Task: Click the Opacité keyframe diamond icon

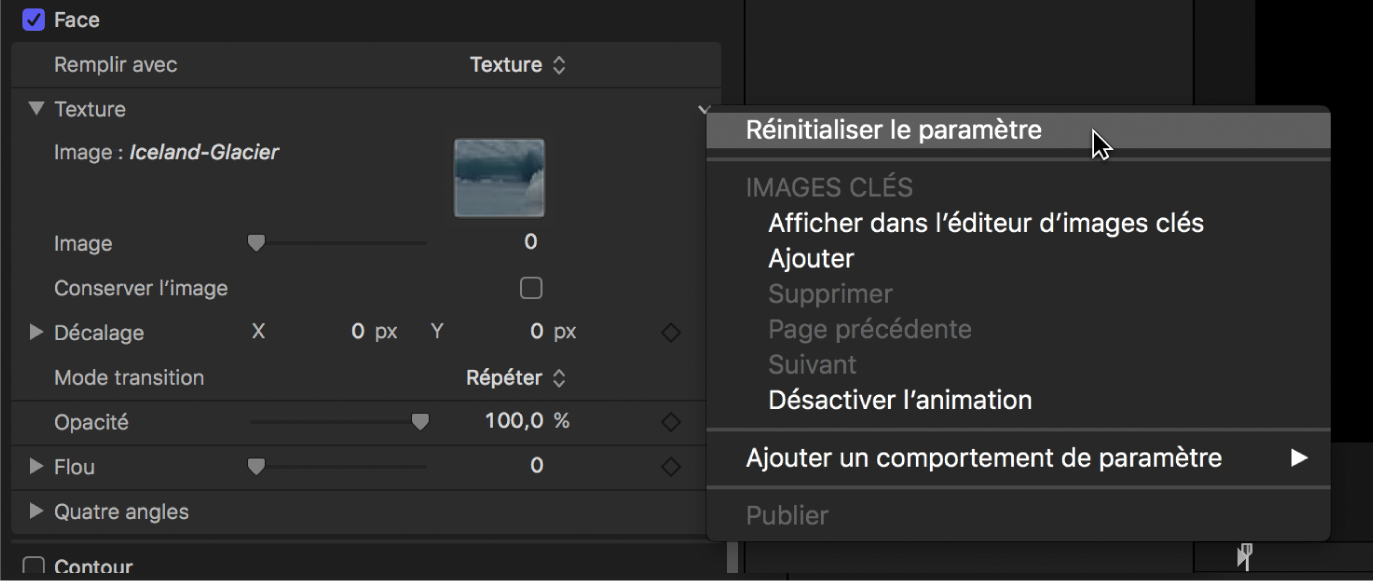Action: tap(670, 421)
